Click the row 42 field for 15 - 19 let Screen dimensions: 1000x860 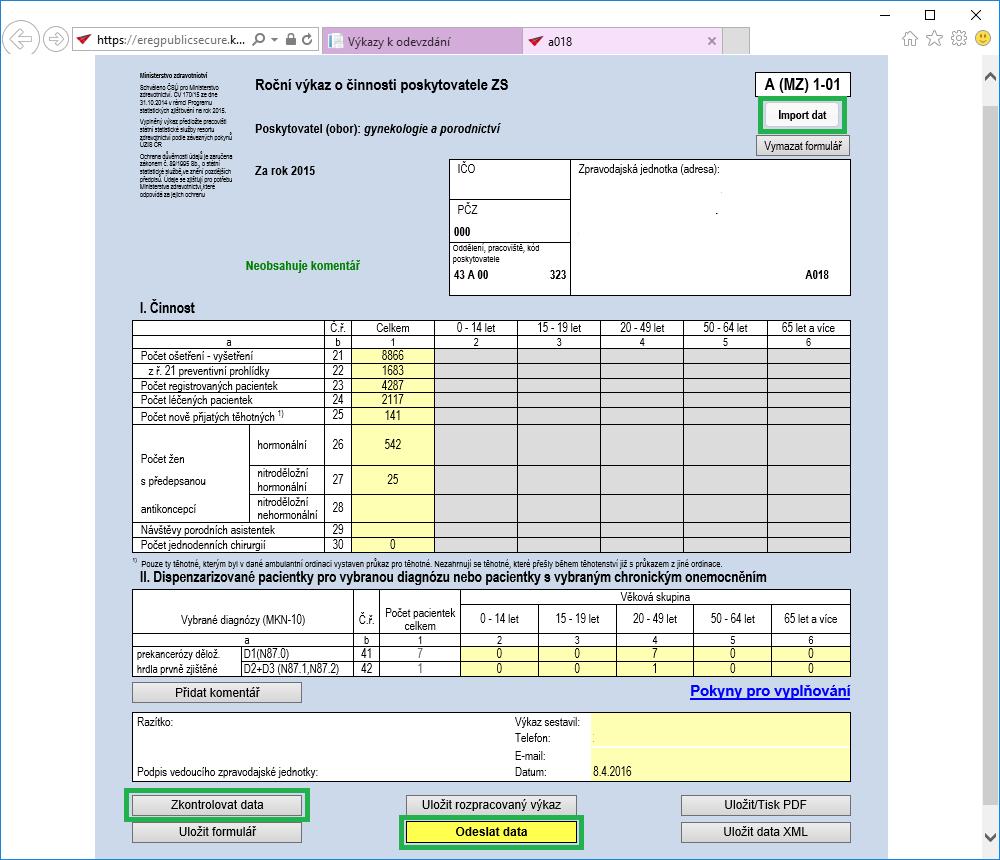[577, 669]
